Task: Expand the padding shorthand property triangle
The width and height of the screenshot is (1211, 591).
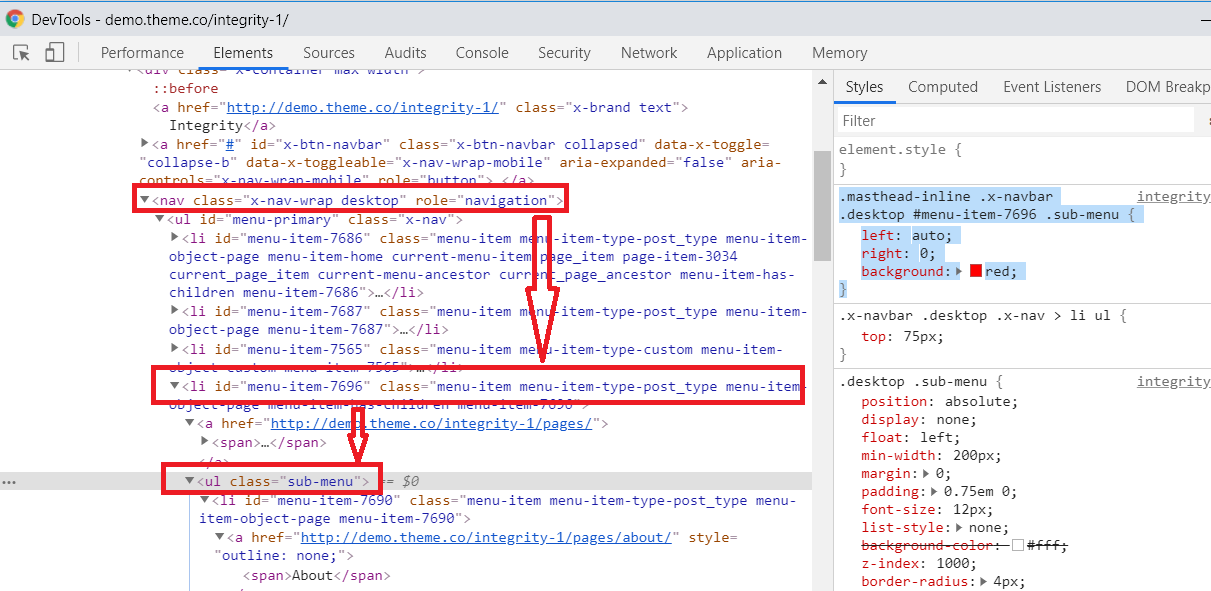Action: (x=936, y=492)
